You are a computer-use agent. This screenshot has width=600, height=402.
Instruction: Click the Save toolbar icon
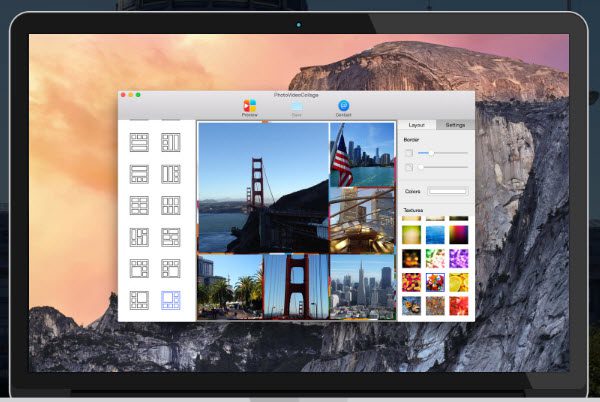[x=296, y=106]
